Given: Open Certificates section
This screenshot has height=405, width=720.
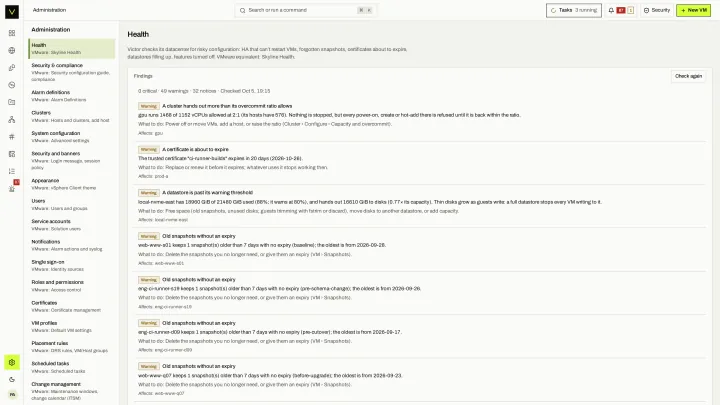Looking at the screenshot, I should point(72,306).
